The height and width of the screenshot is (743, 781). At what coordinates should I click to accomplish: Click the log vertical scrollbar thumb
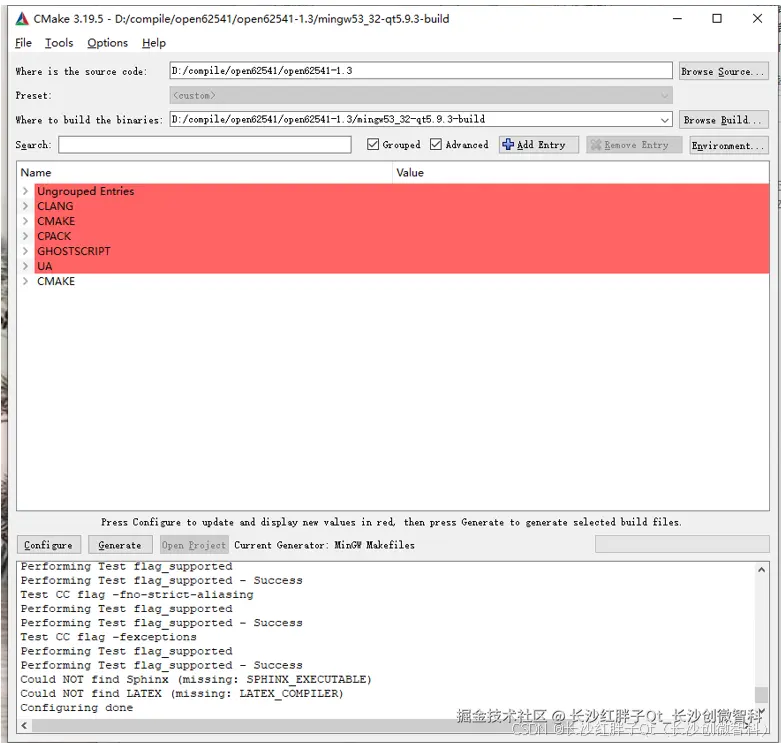(761, 694)
